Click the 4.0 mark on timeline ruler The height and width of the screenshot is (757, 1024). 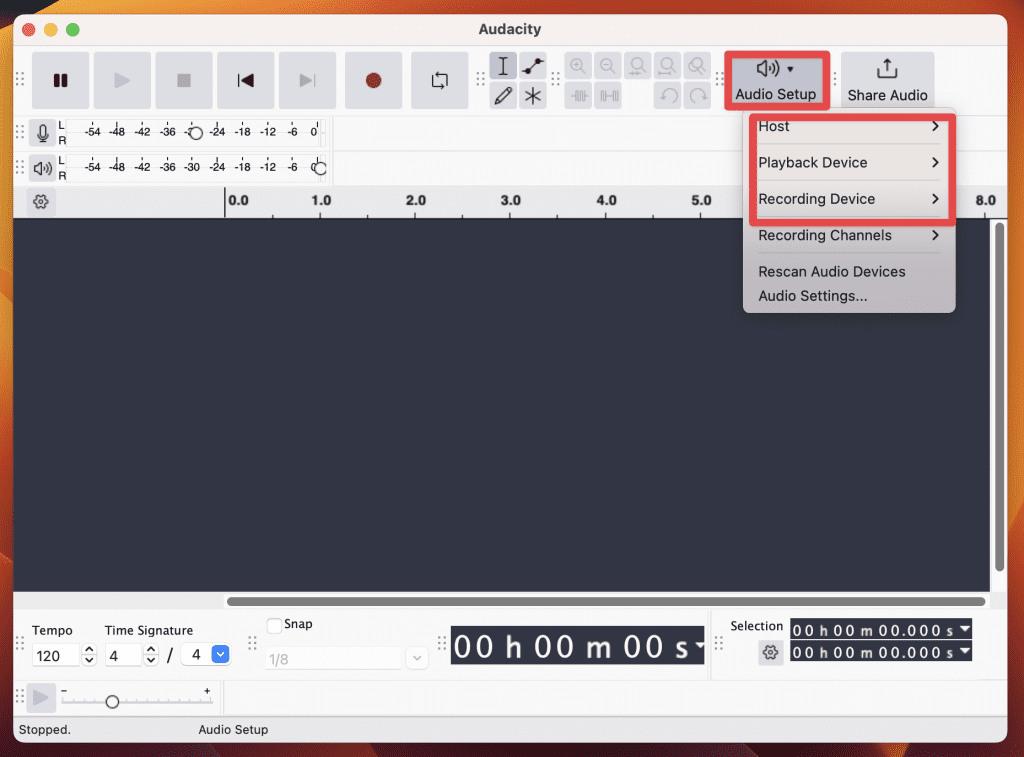(606, 200)
